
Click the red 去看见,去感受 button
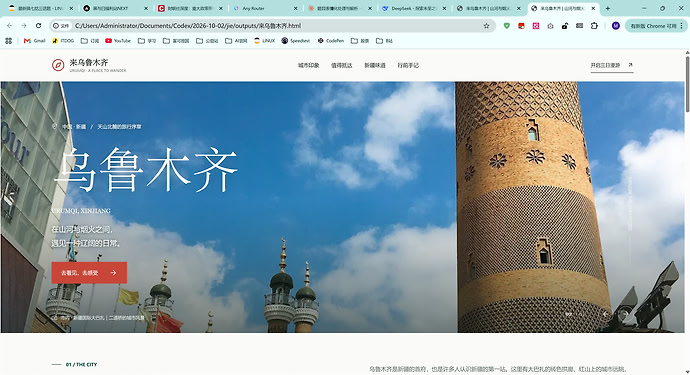[x=89, y=273]
